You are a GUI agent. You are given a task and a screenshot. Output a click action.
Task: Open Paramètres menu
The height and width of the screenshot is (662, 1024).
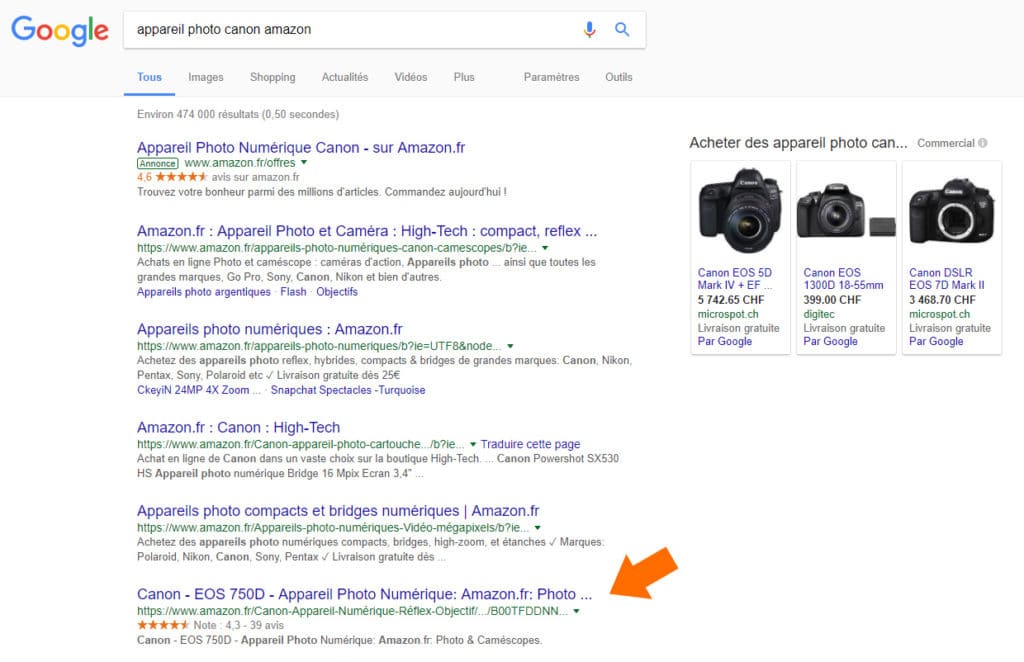click(551, 77)
